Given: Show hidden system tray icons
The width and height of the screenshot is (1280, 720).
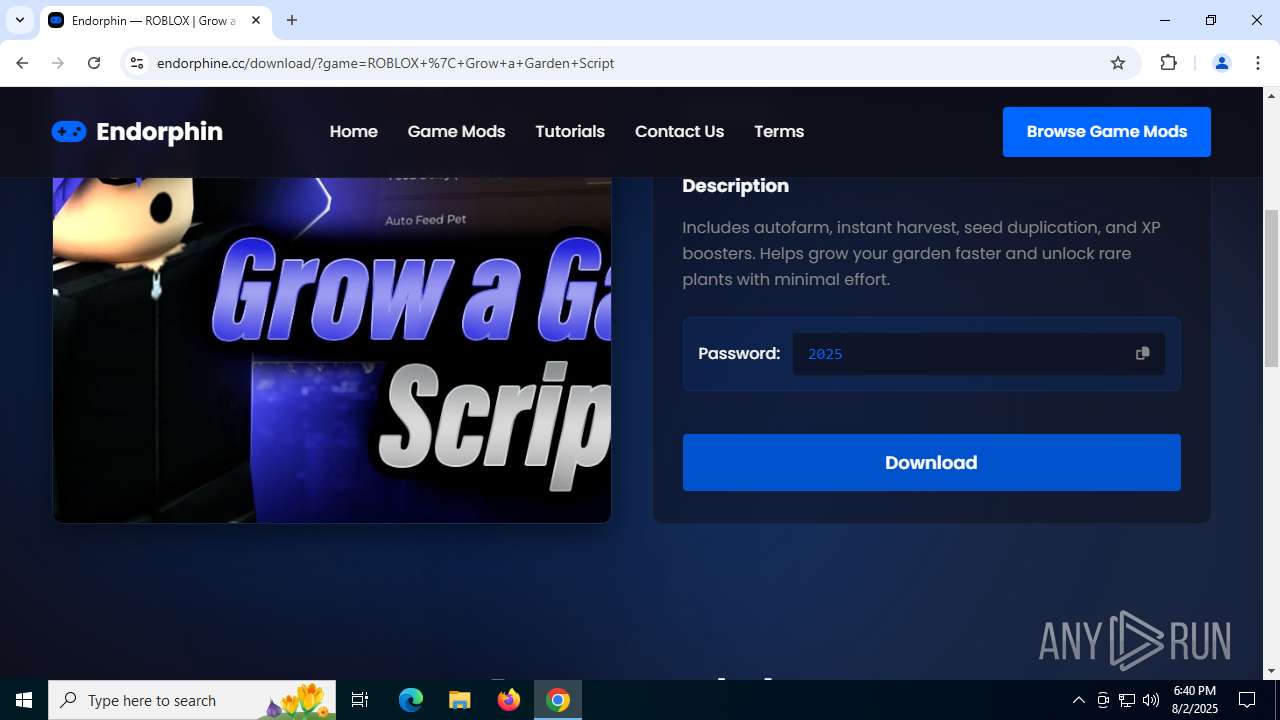Looking at the screenshot, I should click(1078, 700).
